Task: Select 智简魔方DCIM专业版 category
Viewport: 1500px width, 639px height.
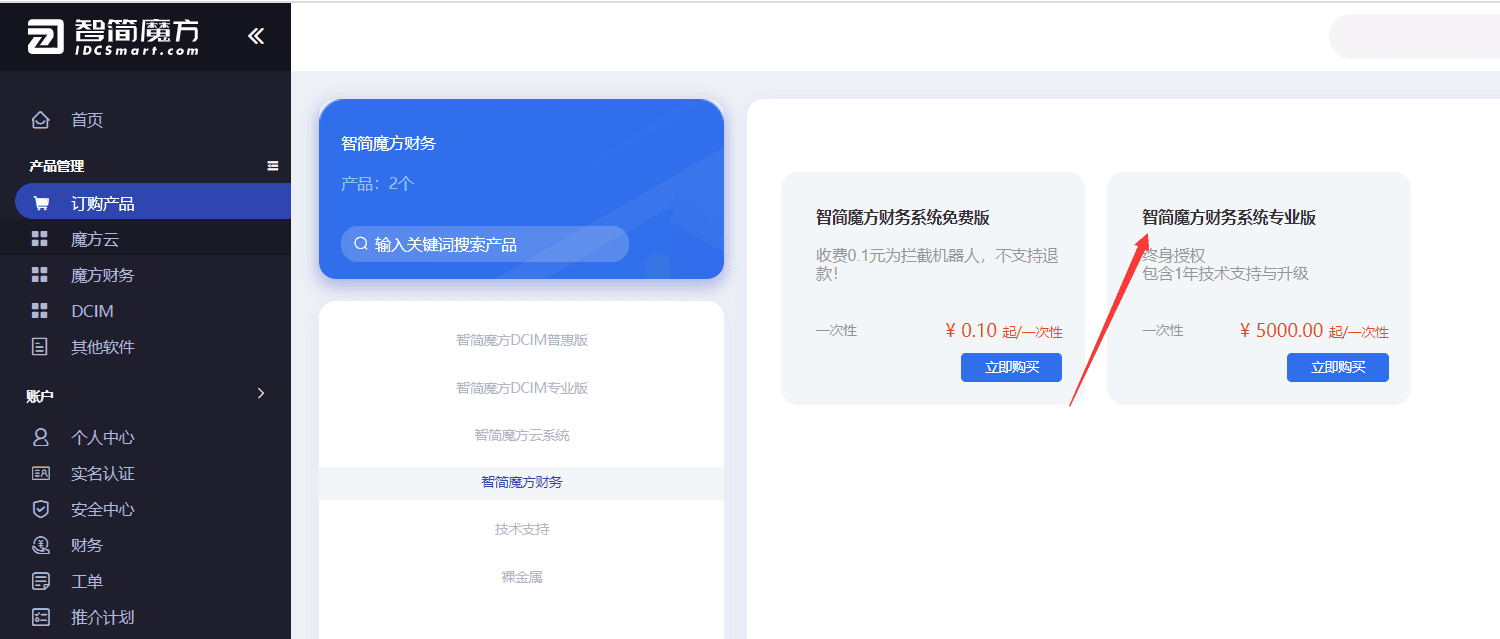Action: click(x=522, y=387)
